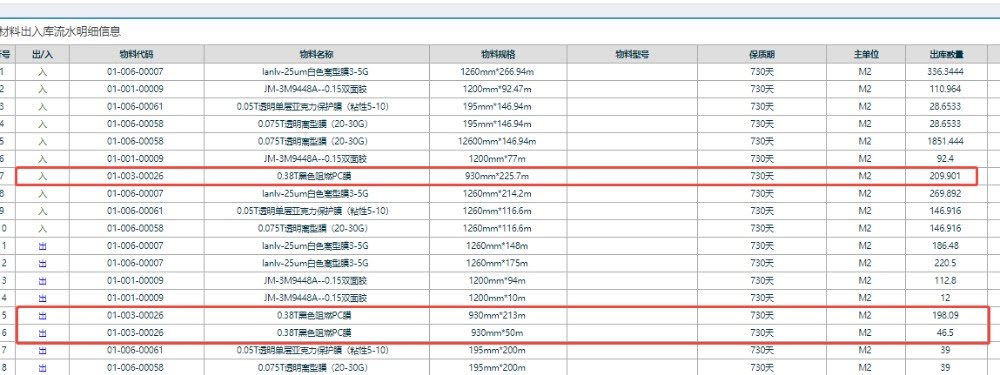Viewport: 1000px width, 375px height.
Task: Select the 930mm*213m outbound row specification
Action: click(497, 315)
